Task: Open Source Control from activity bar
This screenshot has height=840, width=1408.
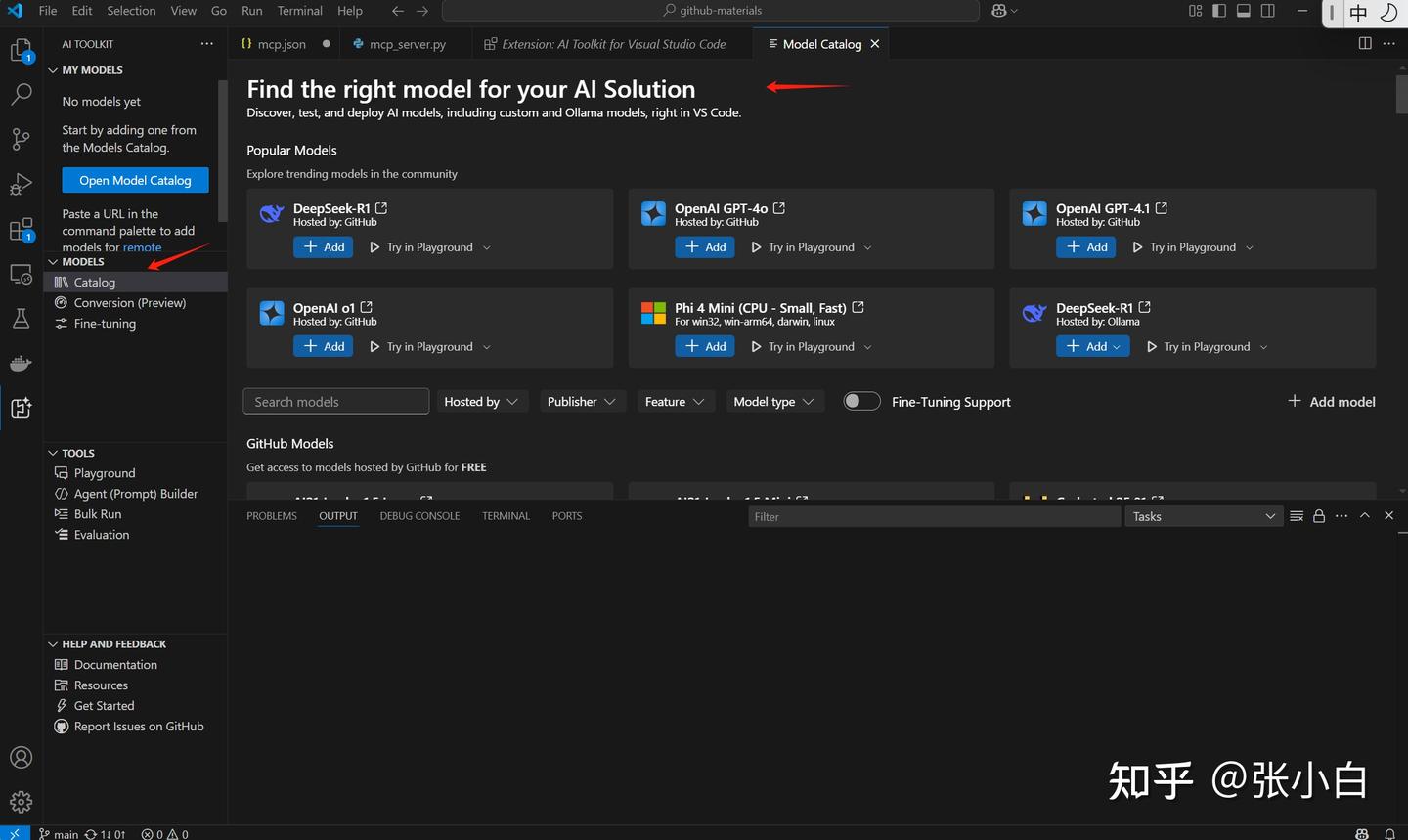Action: point(21,139)
